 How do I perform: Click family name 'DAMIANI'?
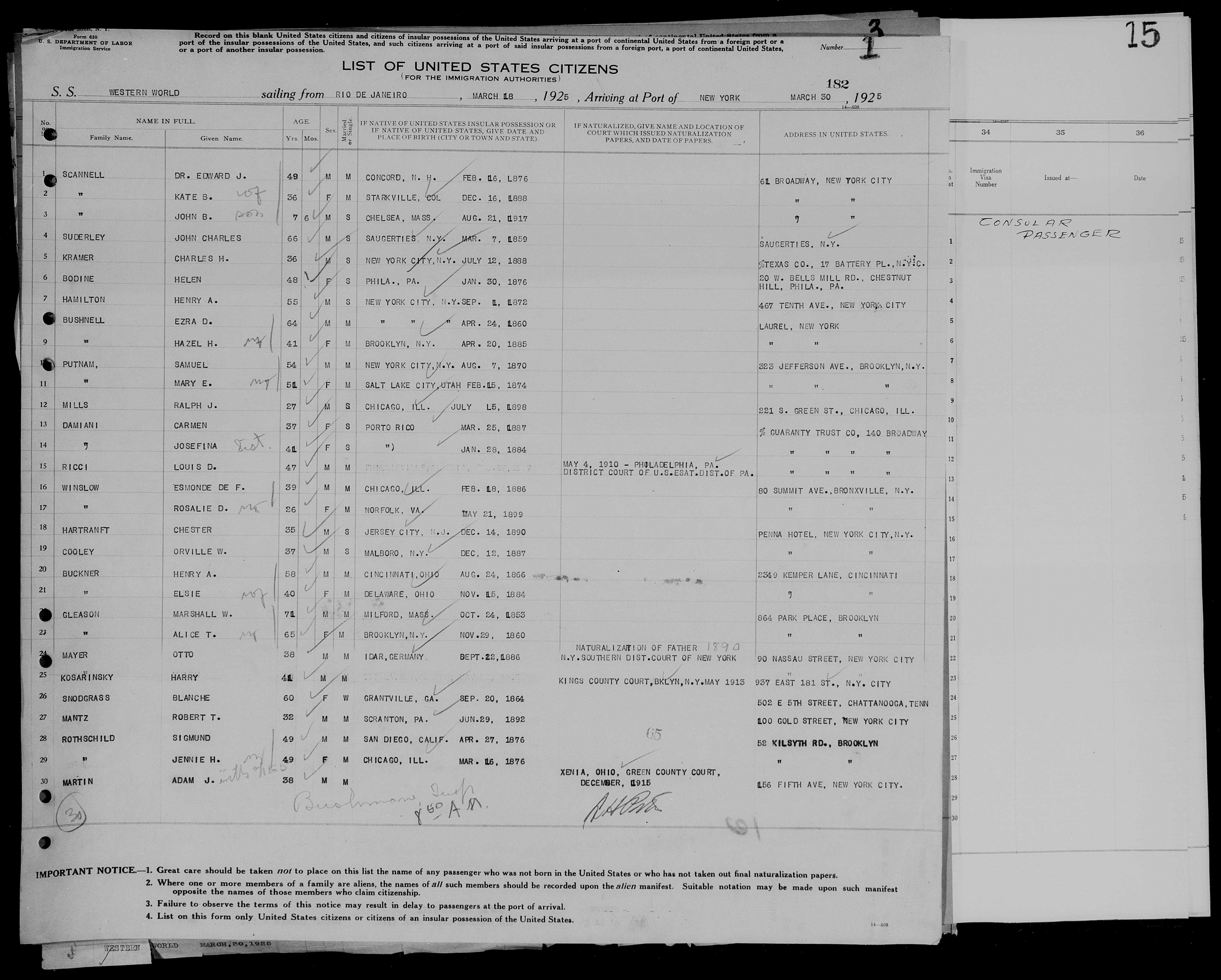click(x=81, y=425)
